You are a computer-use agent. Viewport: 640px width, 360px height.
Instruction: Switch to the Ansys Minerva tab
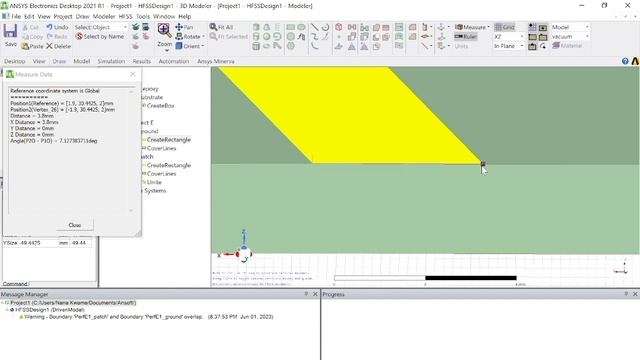click(x=216, y=61)
